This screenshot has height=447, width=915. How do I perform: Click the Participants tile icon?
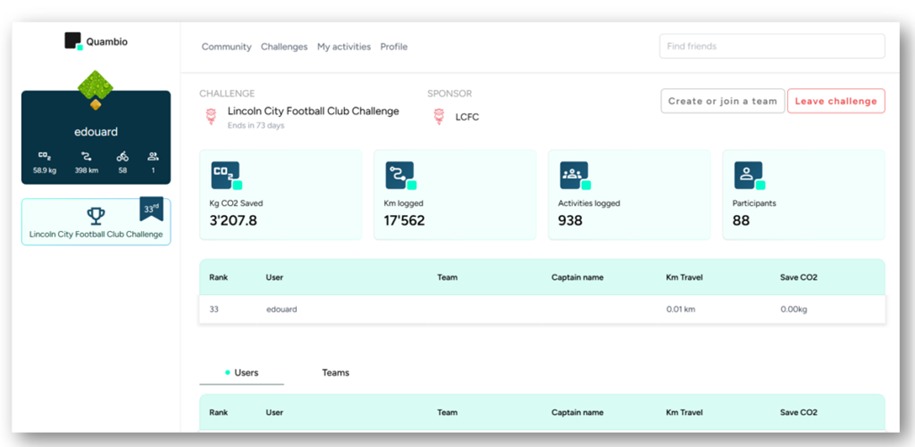(x=747, y=175)
